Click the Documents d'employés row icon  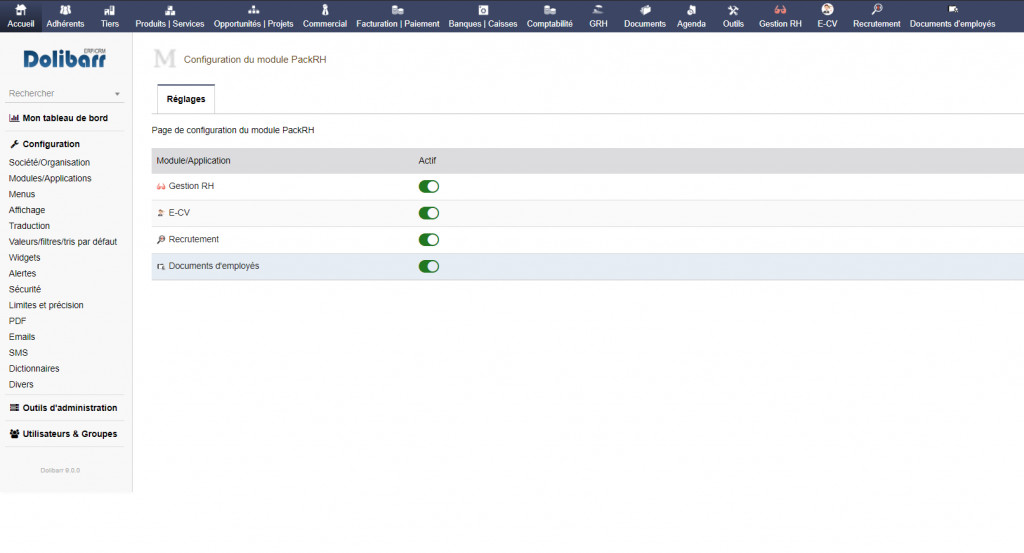pos(161,266)
